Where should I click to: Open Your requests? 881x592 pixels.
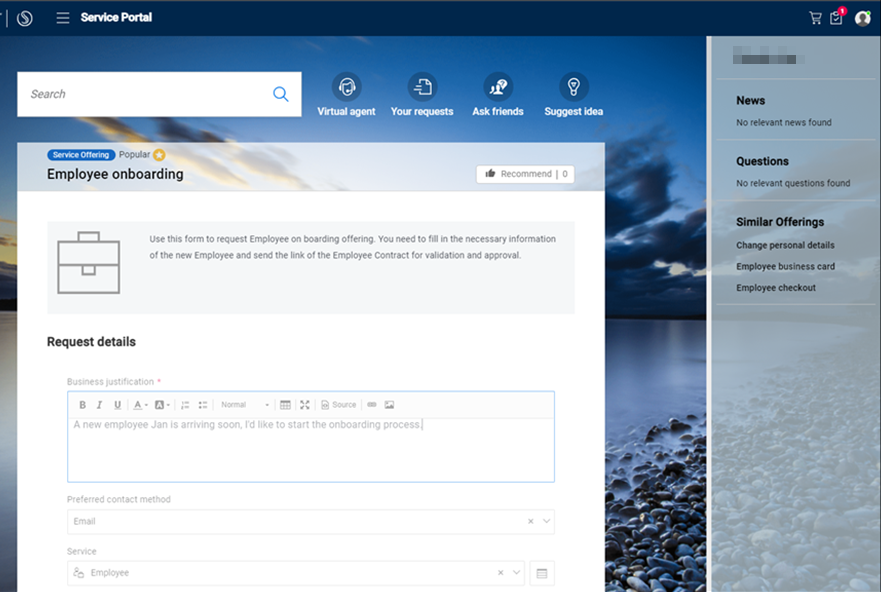click(422, 87)
